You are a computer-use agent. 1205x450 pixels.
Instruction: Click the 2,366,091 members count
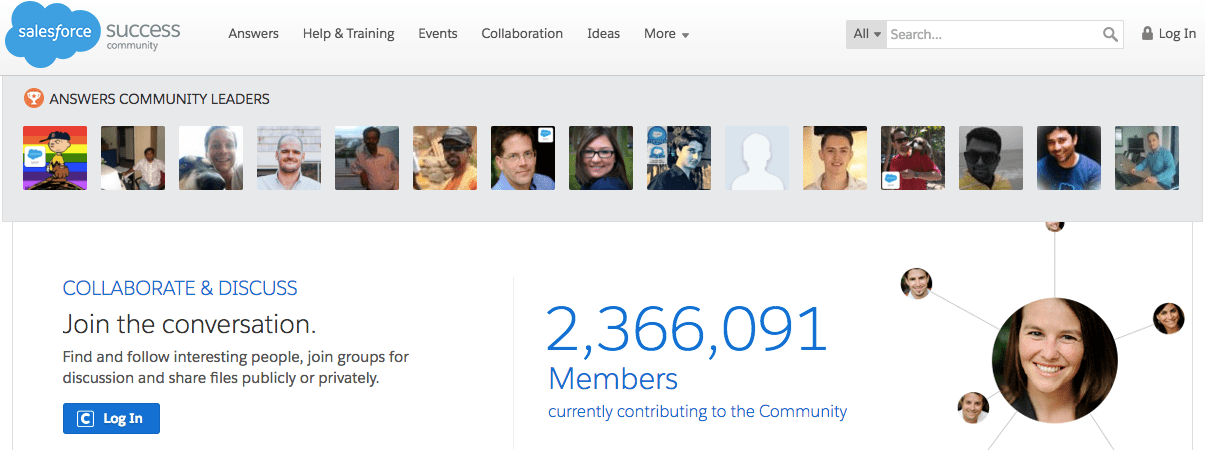(x=688, y=330)
